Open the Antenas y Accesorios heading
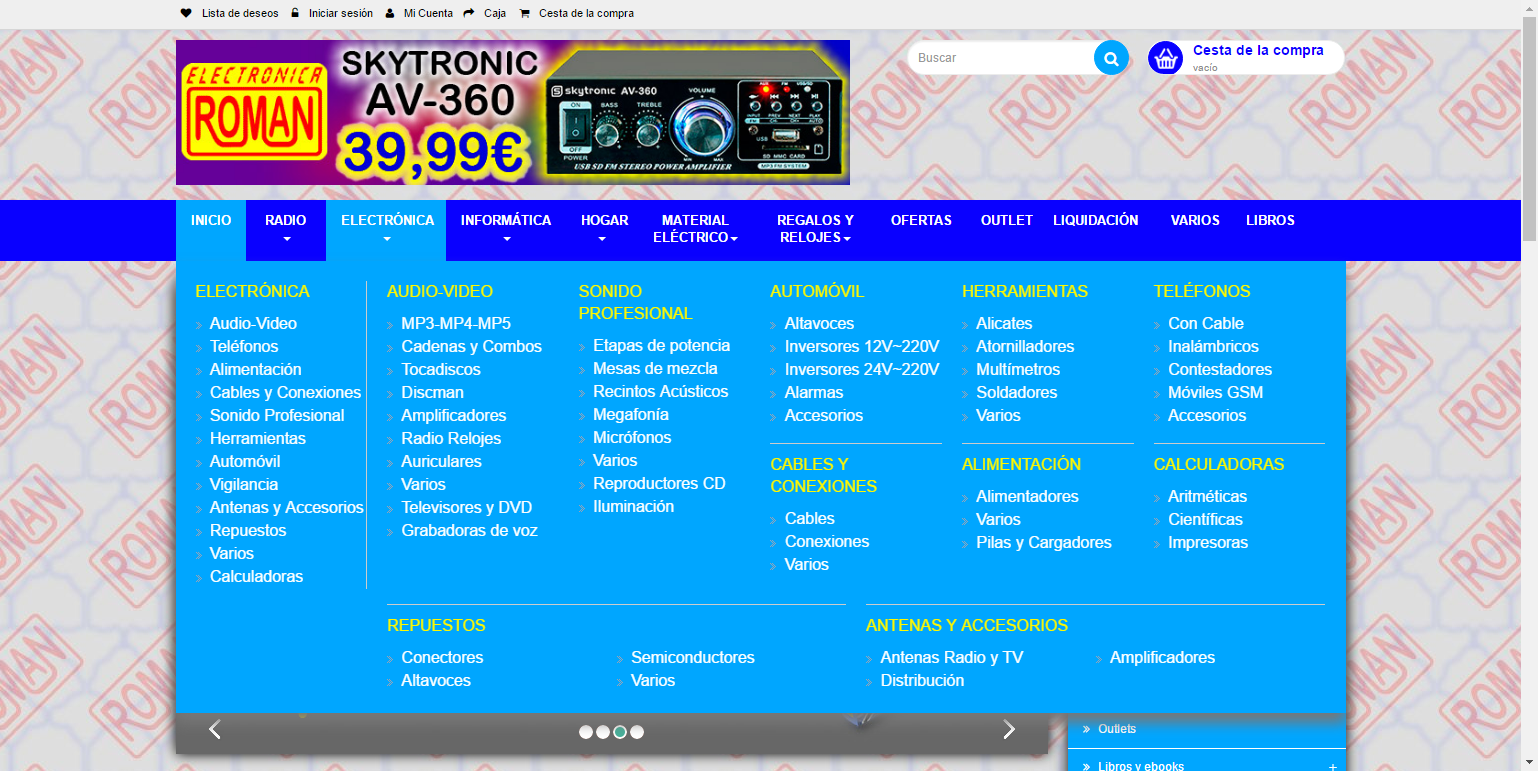This screenshot has width=1538, height=771. coord(967,625)
